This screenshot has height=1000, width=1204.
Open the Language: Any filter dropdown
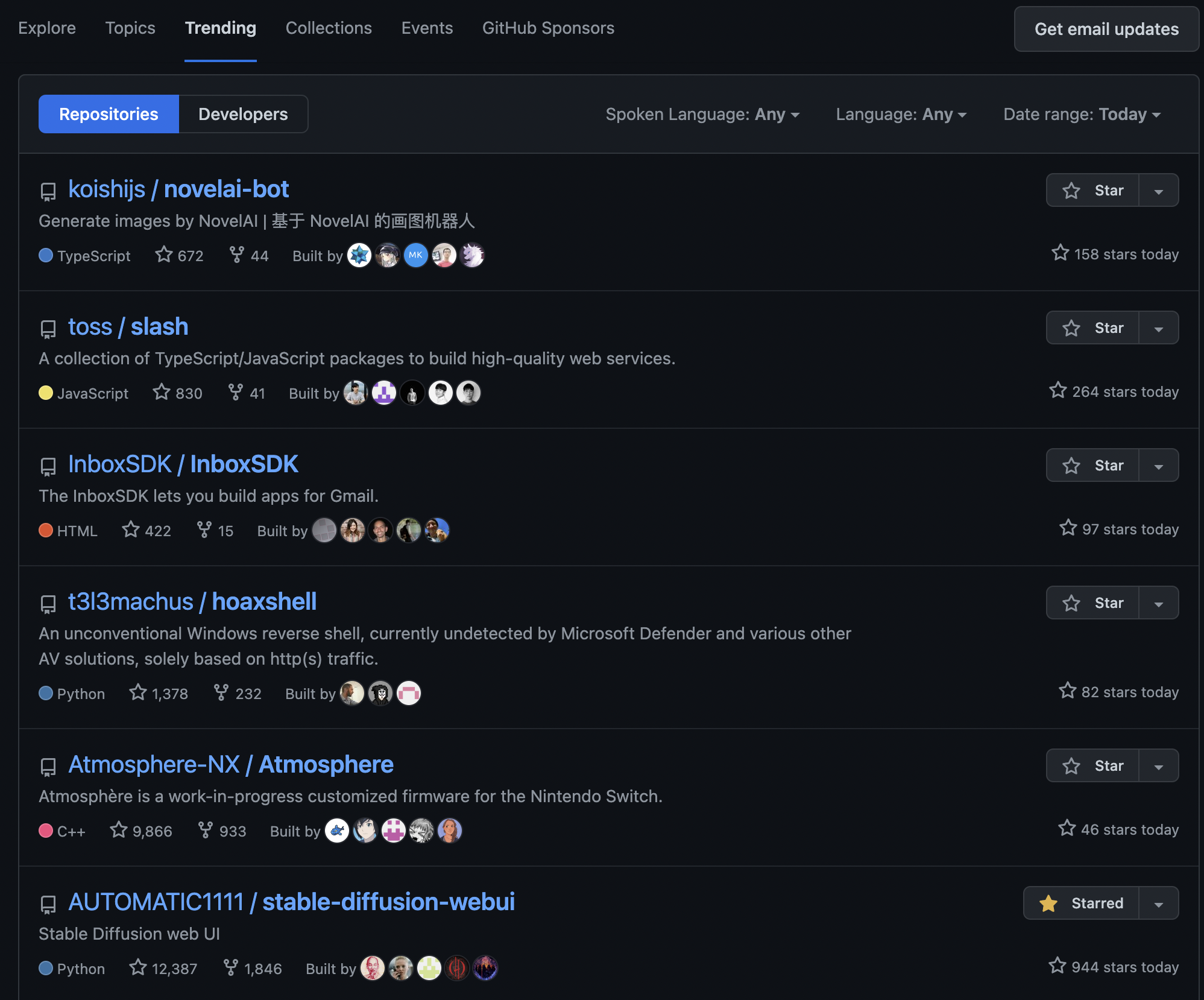(x=901, y=114)
